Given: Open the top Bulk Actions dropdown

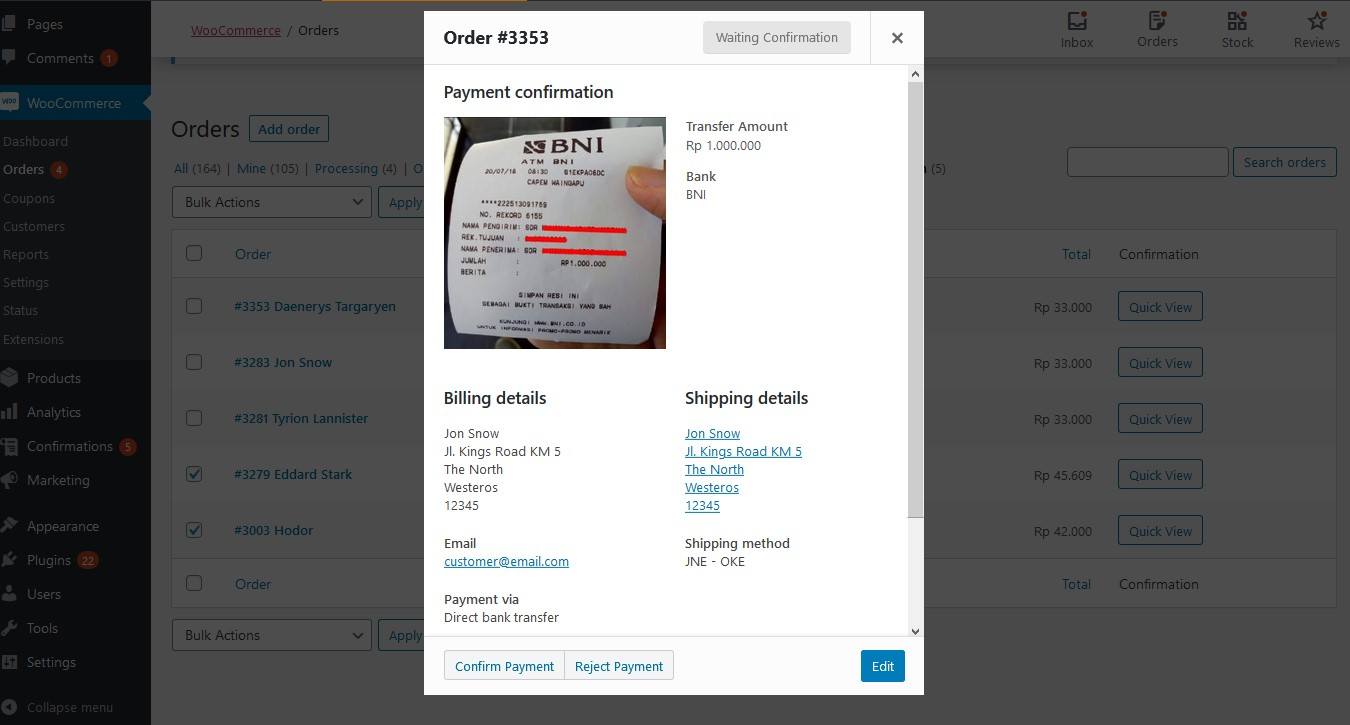Looking at the screenshot, I should point(272,202).
